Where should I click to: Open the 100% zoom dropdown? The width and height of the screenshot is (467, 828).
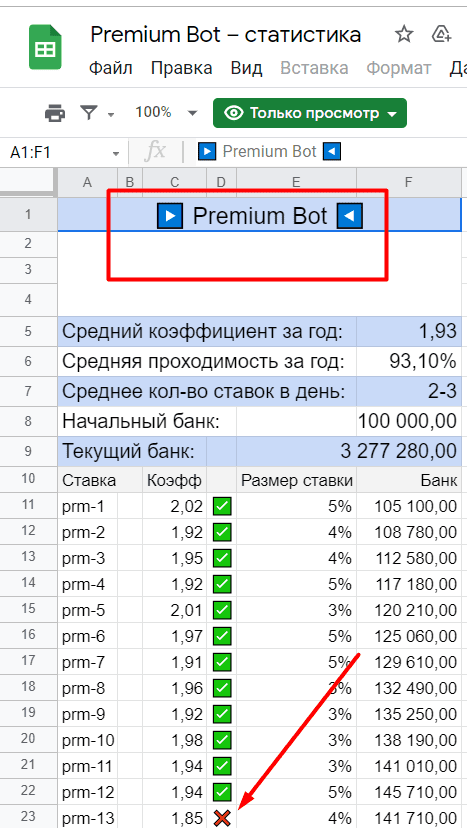point(166,112)
